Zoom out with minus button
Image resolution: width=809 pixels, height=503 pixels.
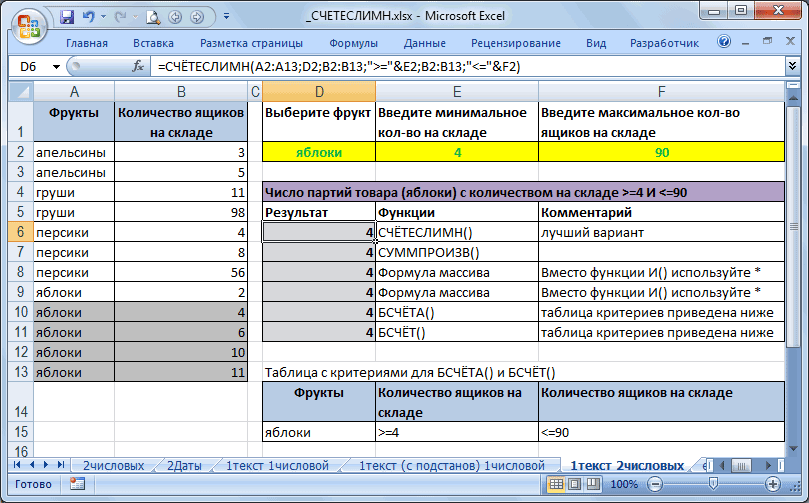point(655,484)
